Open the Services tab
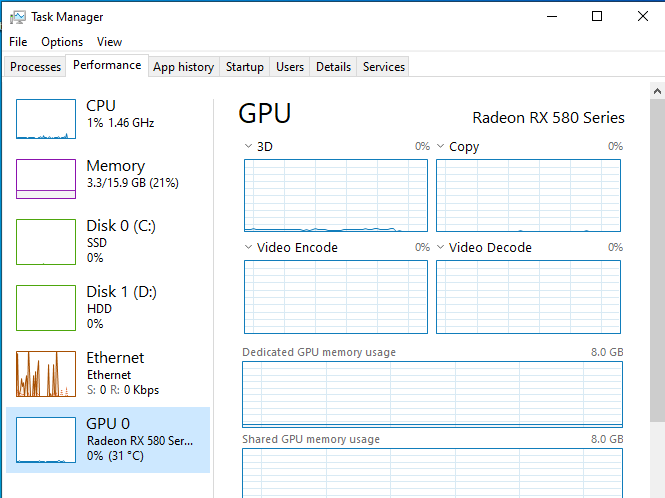 pos(384,67)
